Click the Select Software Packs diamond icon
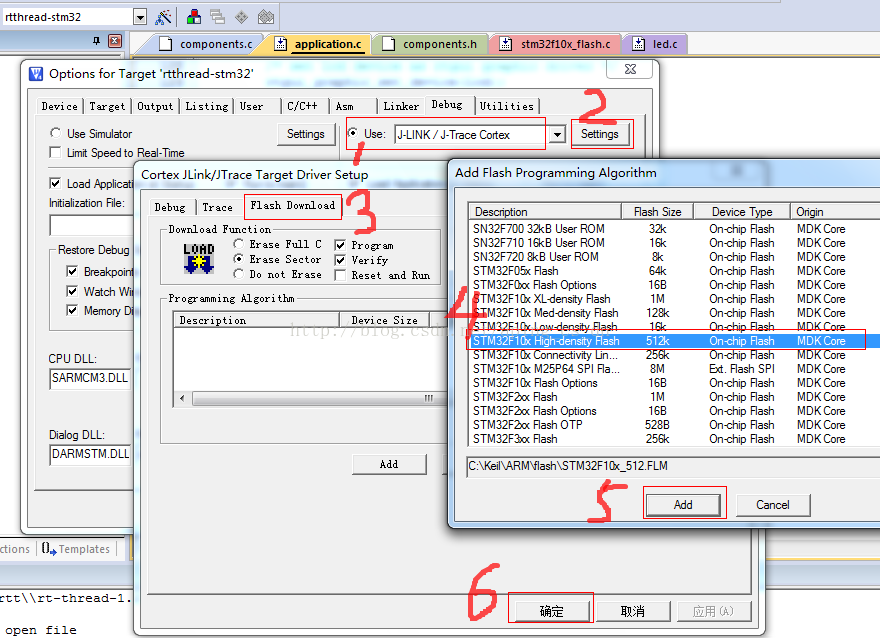 (x=241, y=17)
